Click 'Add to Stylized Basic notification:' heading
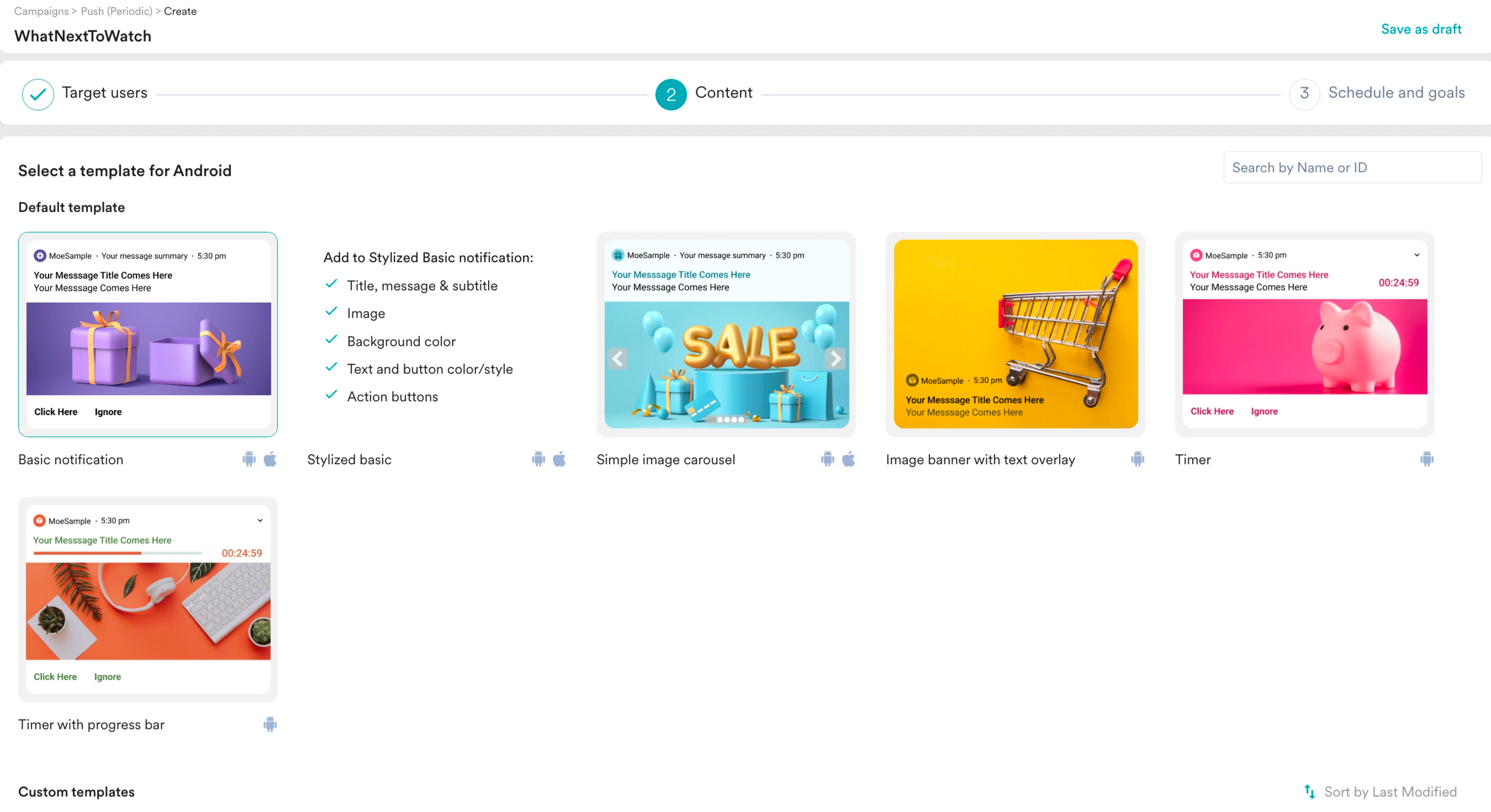The width and height of the screenshot is (1491, 812). pos(428,258)
